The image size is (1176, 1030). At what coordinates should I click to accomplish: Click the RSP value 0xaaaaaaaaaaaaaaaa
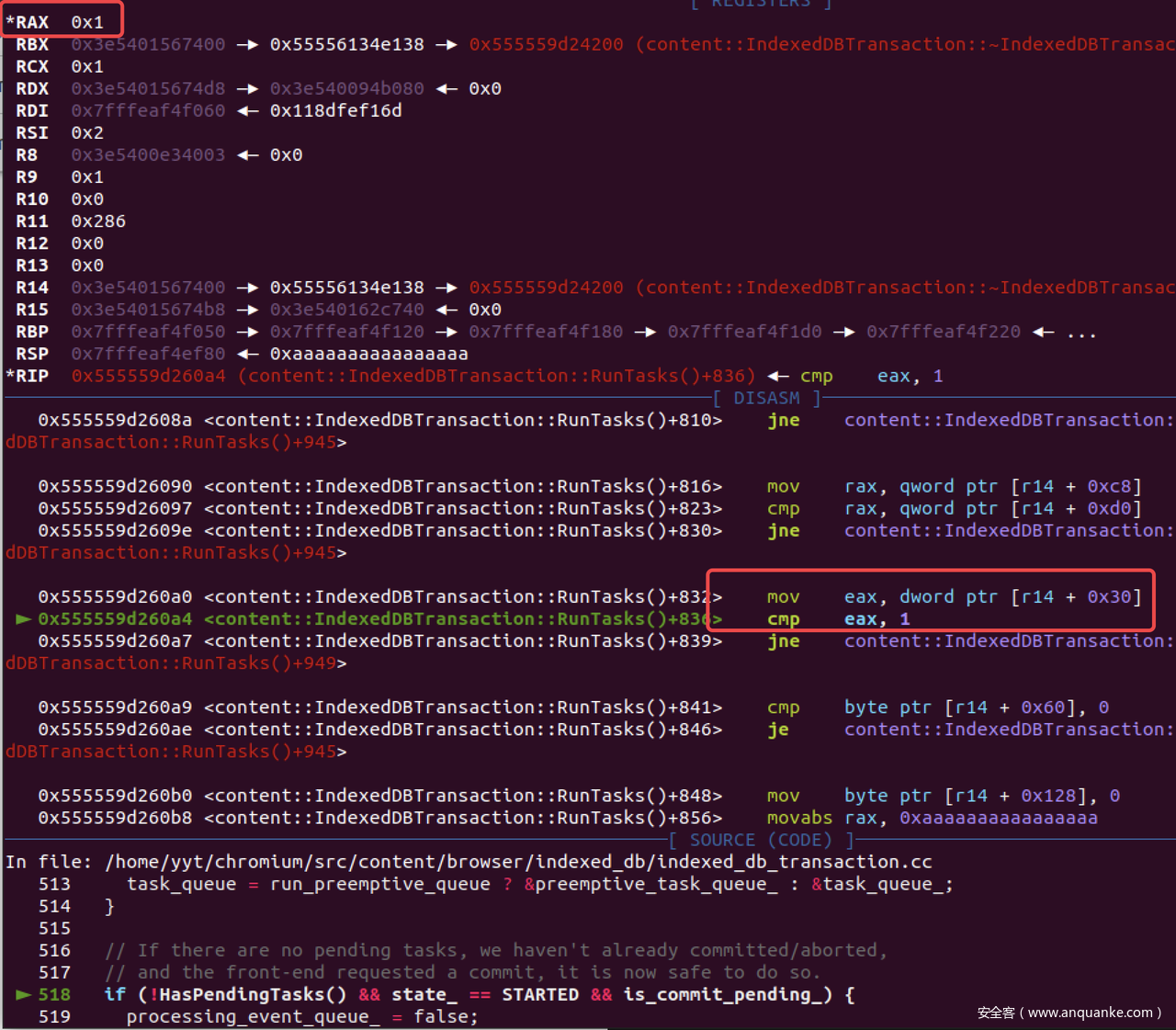[x=368, y=354]
